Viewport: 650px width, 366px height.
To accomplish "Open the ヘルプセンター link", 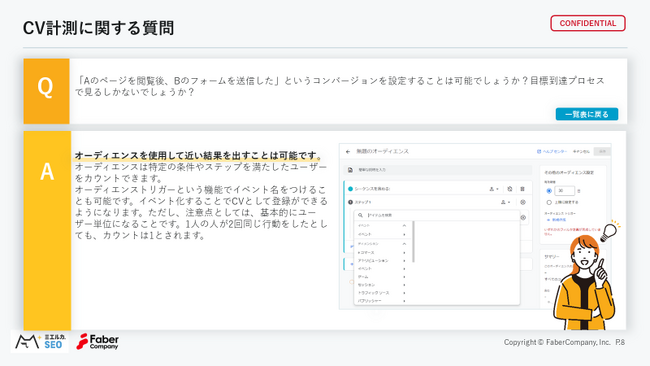I will [x=552, y=152].
